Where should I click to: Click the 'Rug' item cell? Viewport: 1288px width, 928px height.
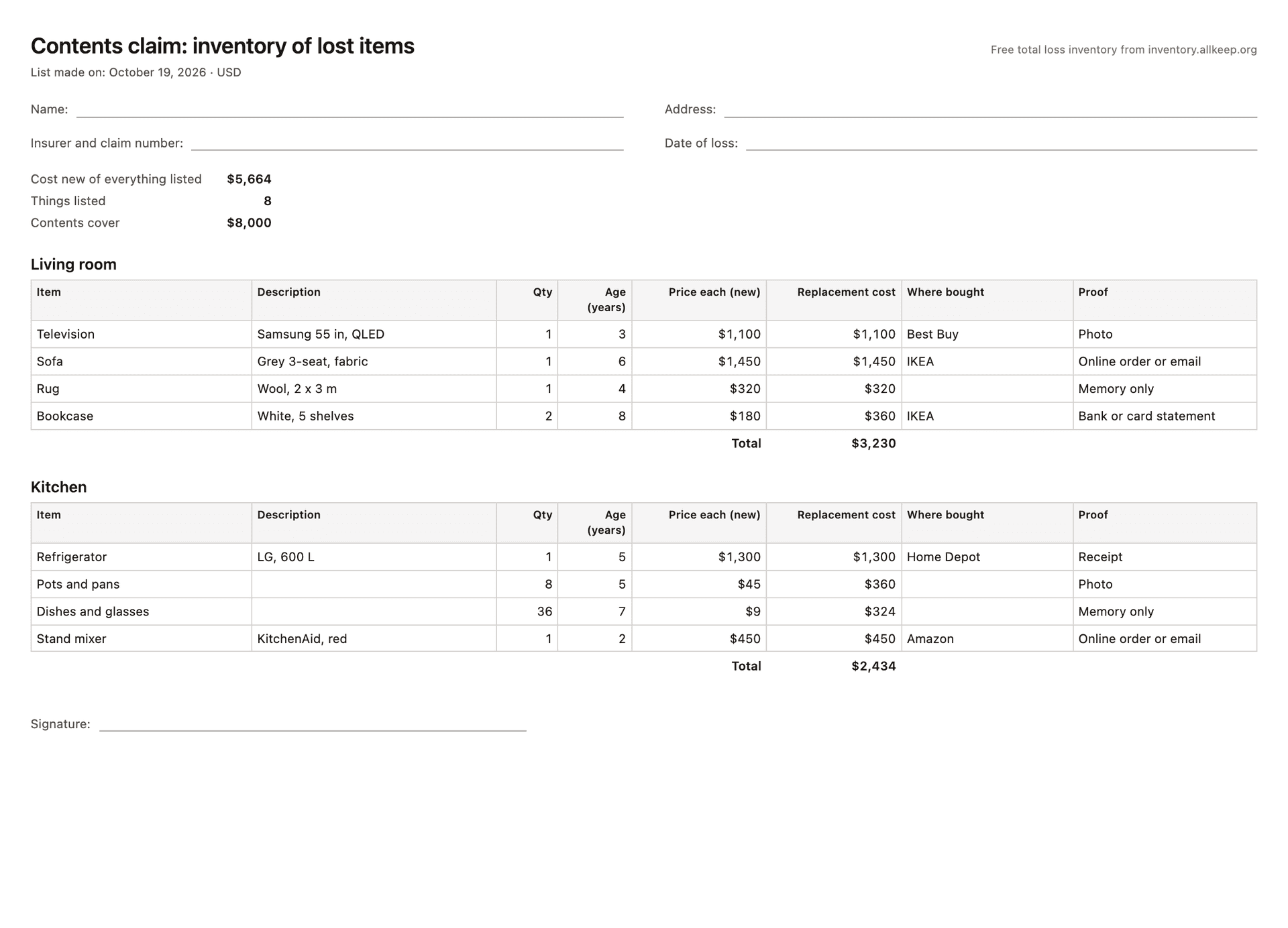tap(142, 389)
